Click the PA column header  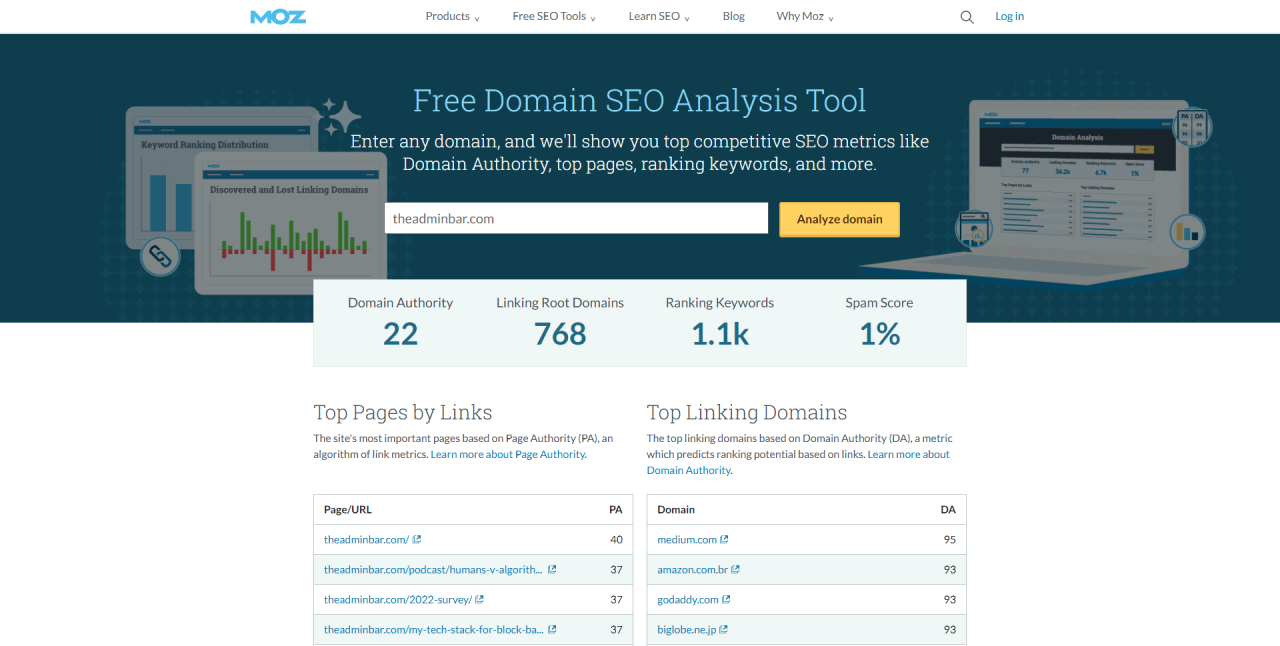tap(616, 509)
